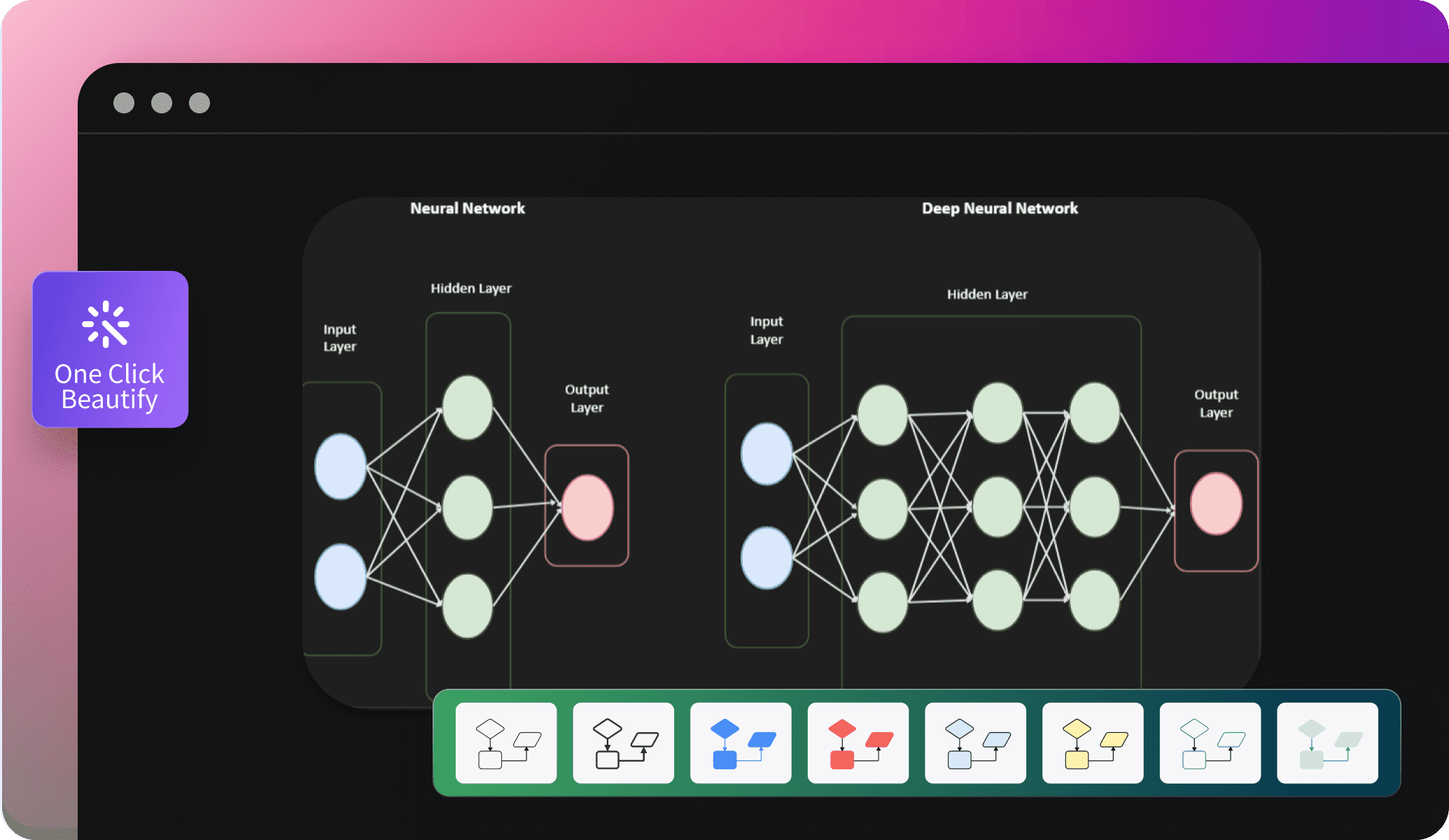Click the sparkle wand icon on Beautify
The height and width of the screenshot is (840, 1449).
(x=106, y=324)
